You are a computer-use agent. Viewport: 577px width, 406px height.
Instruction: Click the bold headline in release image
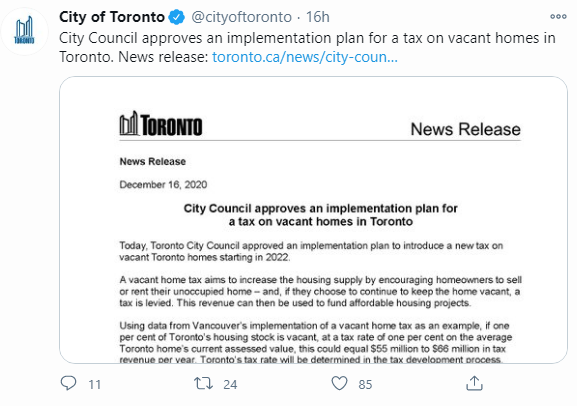pyautogui.click(x=321, y=215)
